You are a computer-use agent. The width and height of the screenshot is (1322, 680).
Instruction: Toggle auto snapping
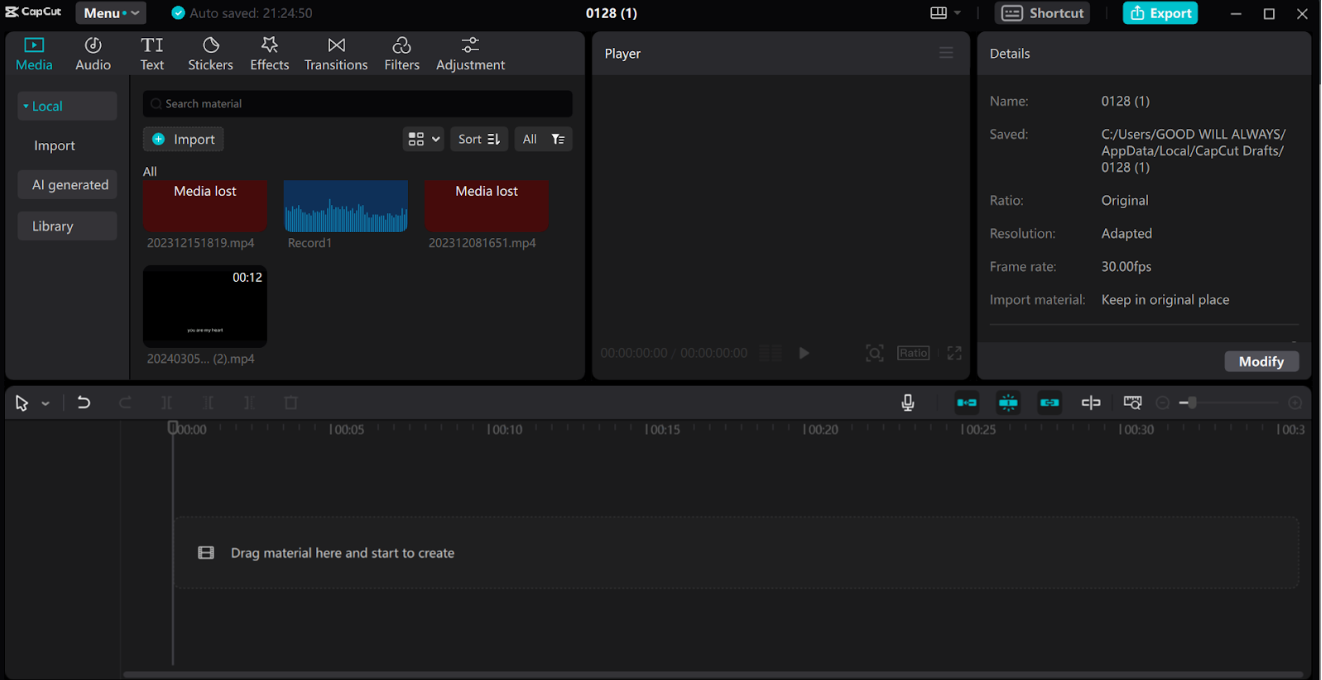tap(1008, 403)
